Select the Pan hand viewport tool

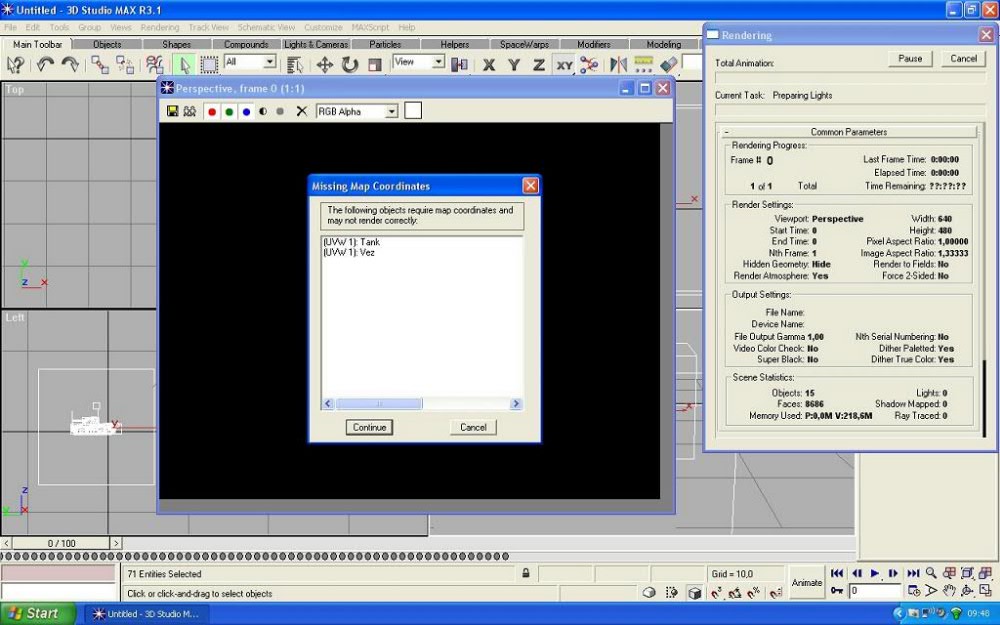coord(949,591)
